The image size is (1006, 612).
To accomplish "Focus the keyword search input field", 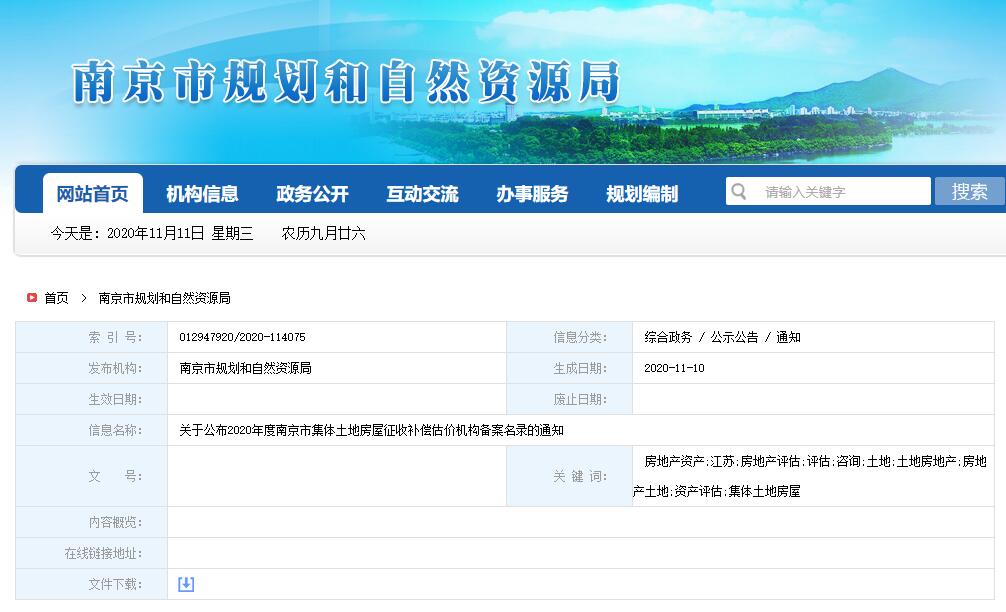I will click(x=842, y=192).
